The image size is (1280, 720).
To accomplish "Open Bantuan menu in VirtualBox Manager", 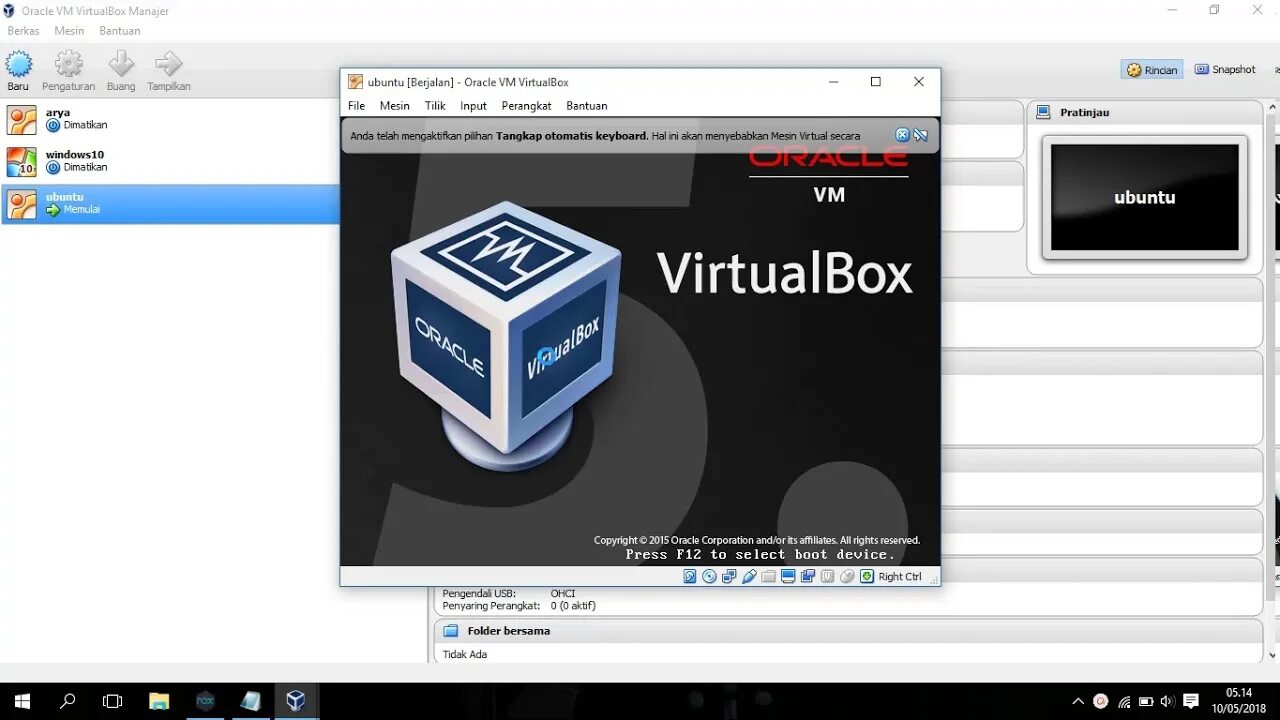I will (x=119, y=31).
